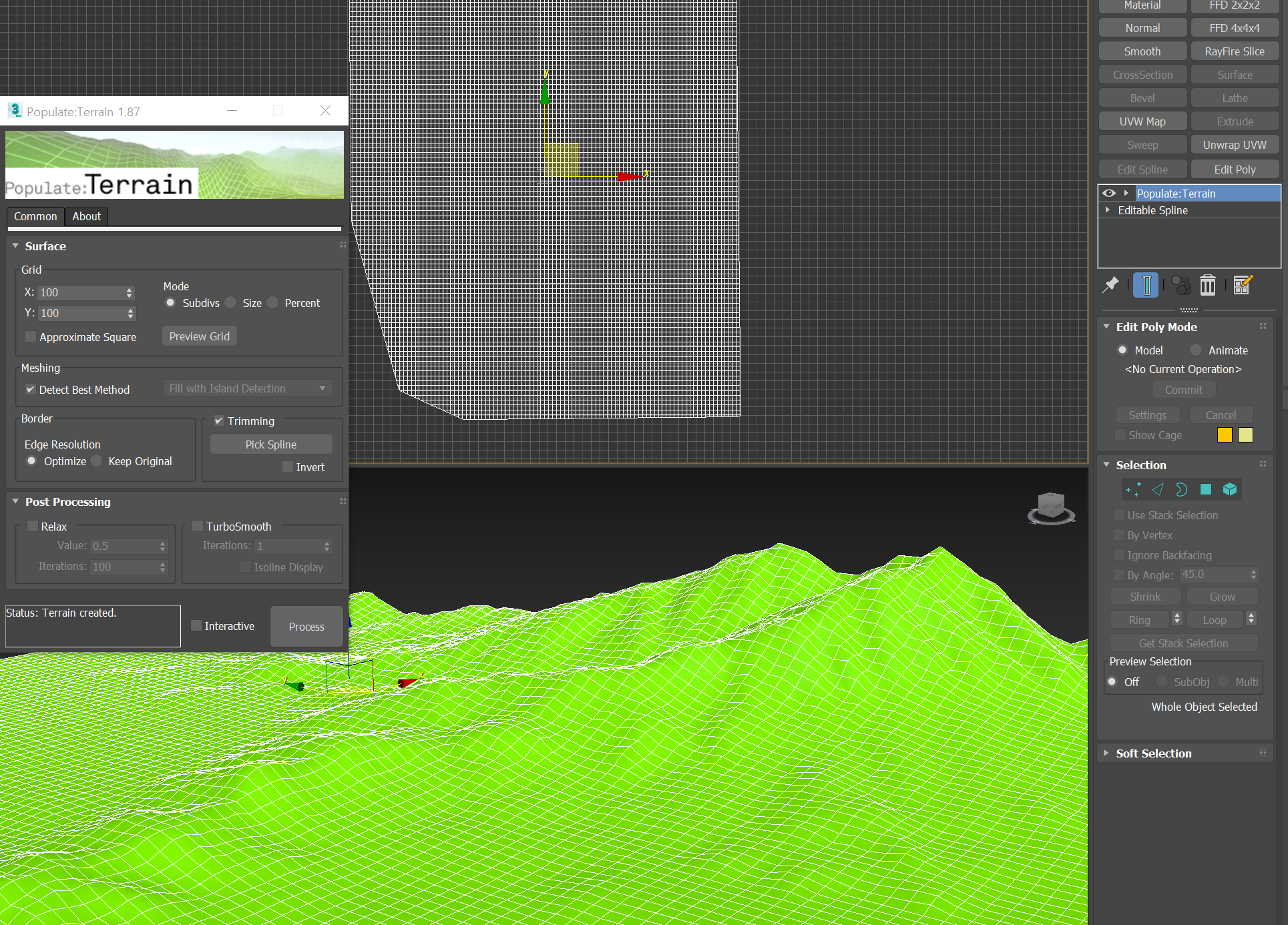Click the Pin Stack icon
This screenshot has width=1288, height=925.
(x=1110, y=286)
